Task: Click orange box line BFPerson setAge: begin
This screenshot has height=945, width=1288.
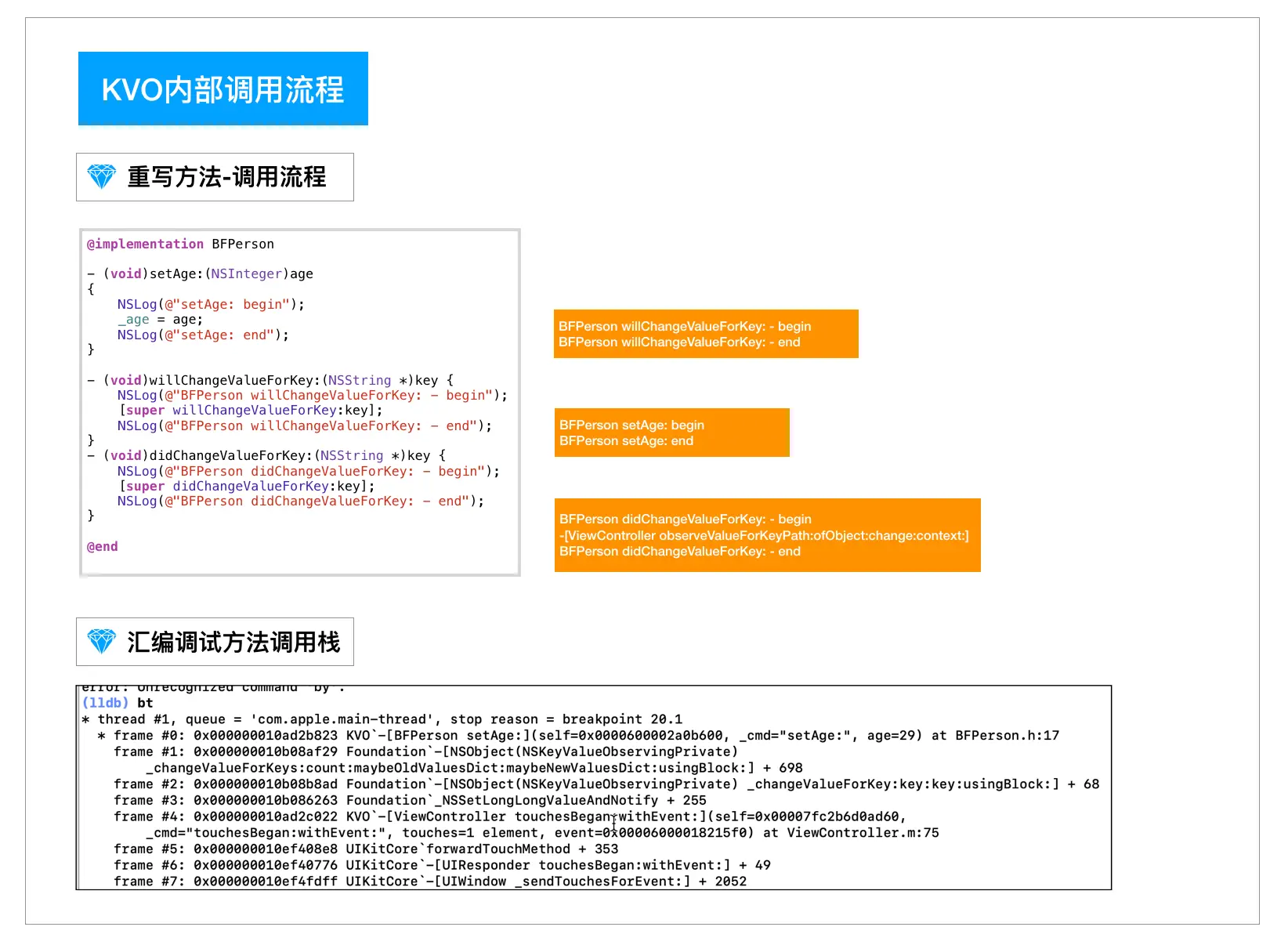Action: 631,425
